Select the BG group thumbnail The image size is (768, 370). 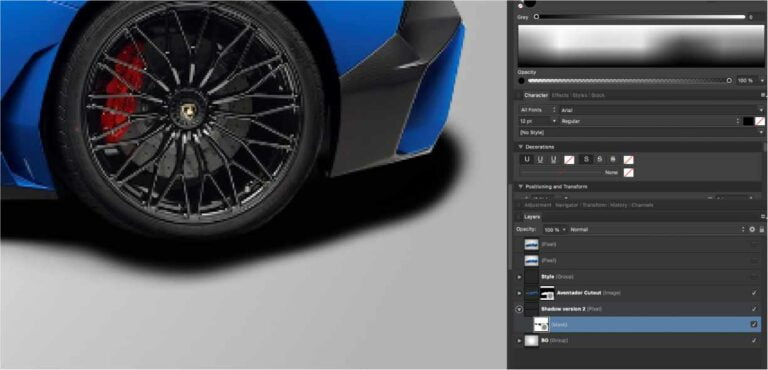(x=531, y=340)
